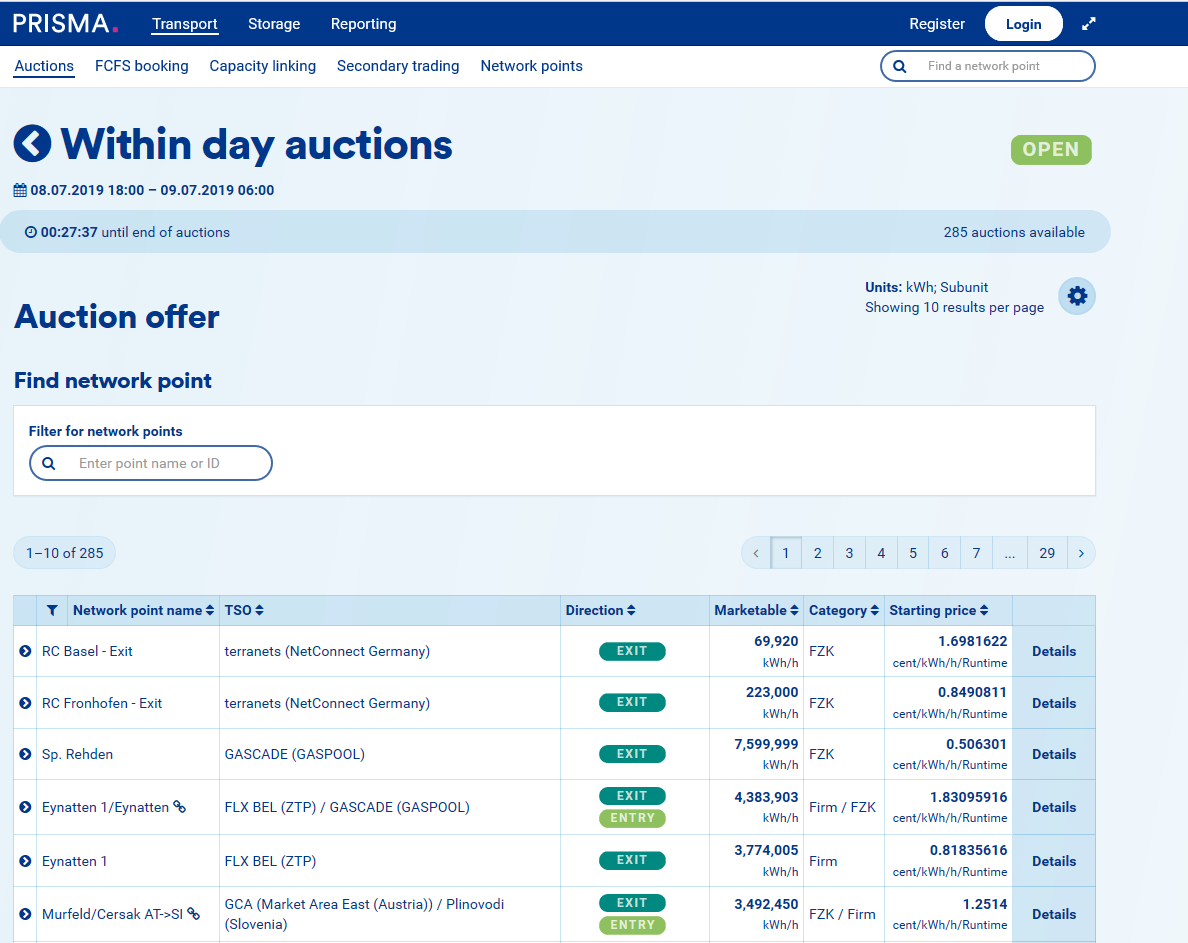The width and height of the screenshot is (1188, 943).
Task: Click the Login button
Action: pyautogui.click(x=1023, y=24)
